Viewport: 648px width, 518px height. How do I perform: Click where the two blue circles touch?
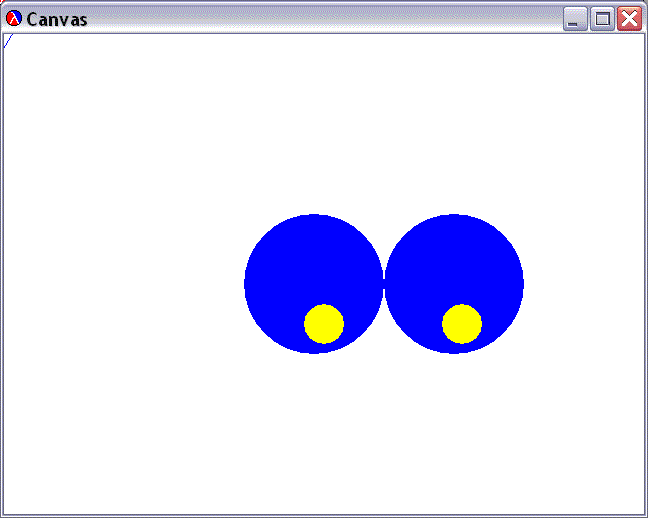(x=384, y=284)
